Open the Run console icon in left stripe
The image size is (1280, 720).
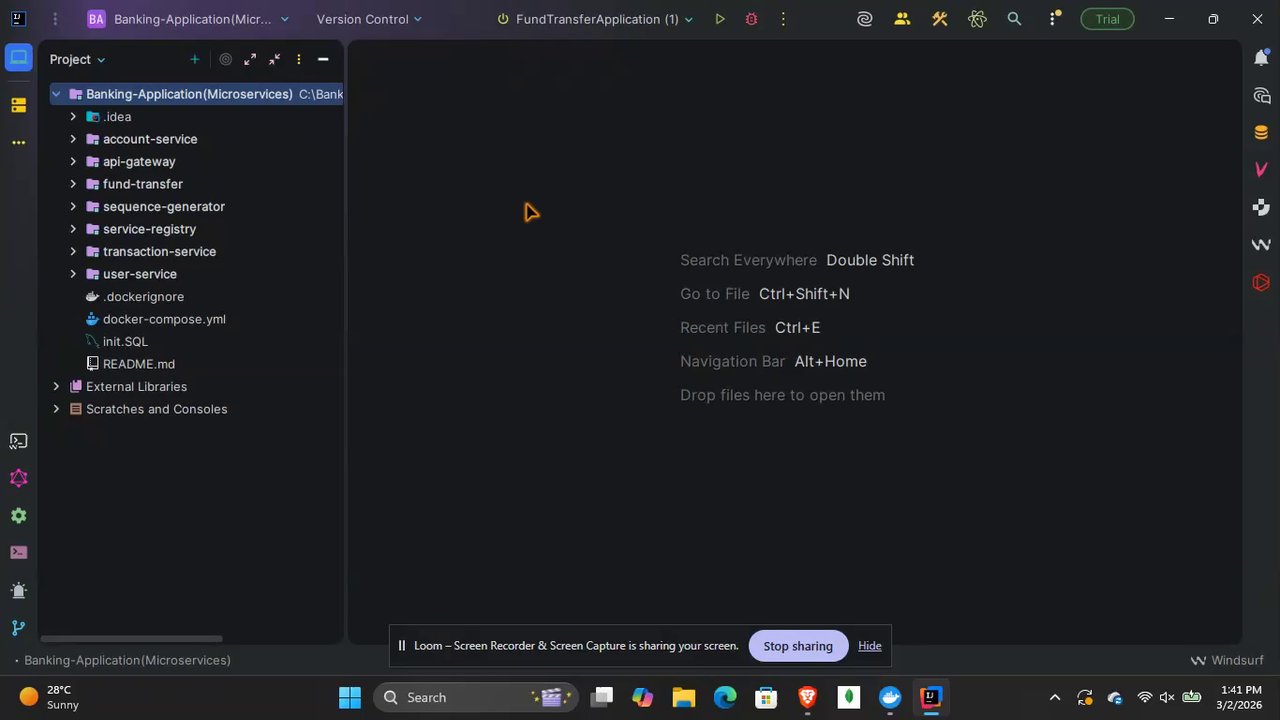[x=18, y=552]
